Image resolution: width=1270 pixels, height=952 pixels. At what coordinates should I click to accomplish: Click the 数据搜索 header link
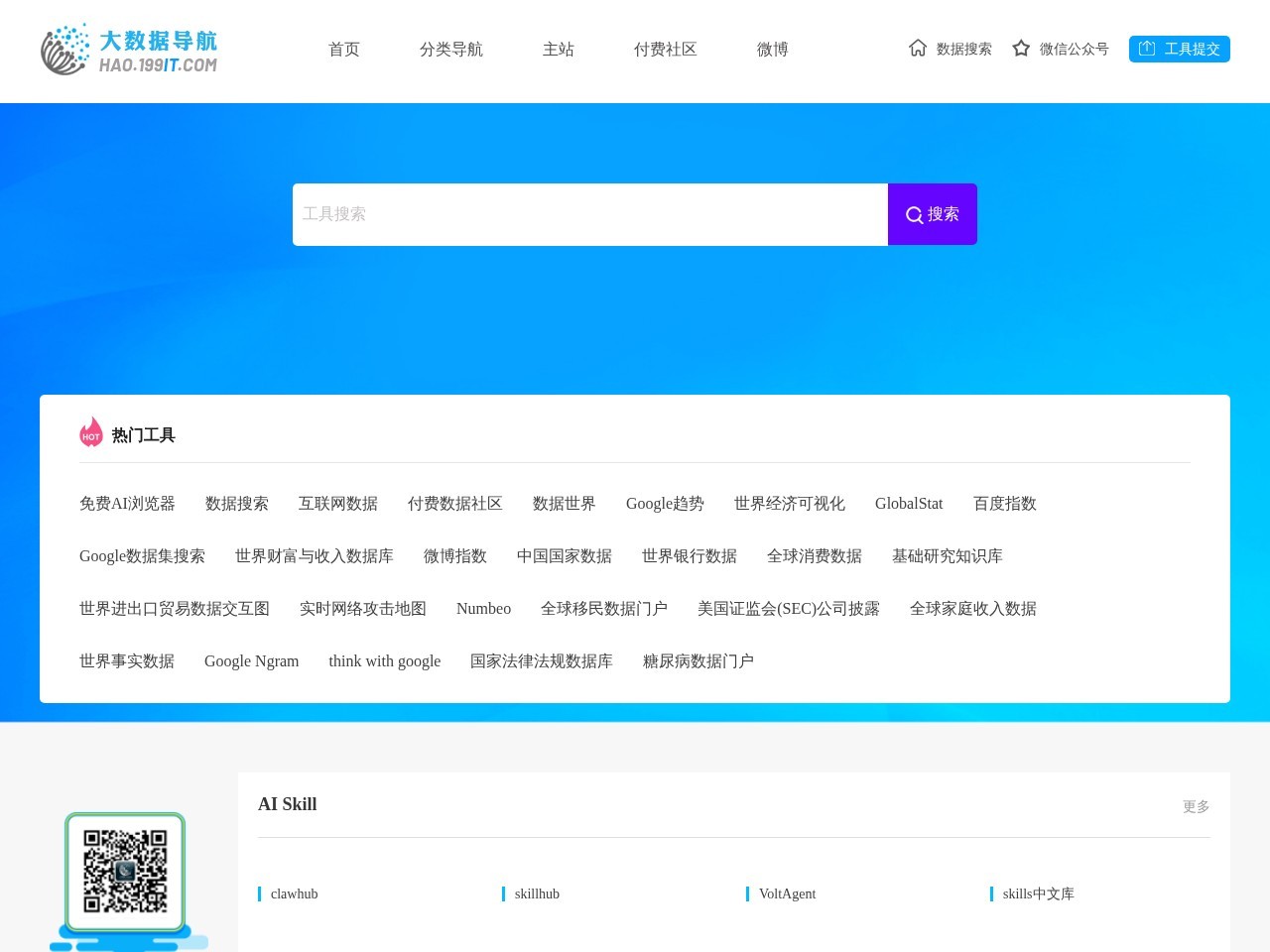click(x=964, y=49)
